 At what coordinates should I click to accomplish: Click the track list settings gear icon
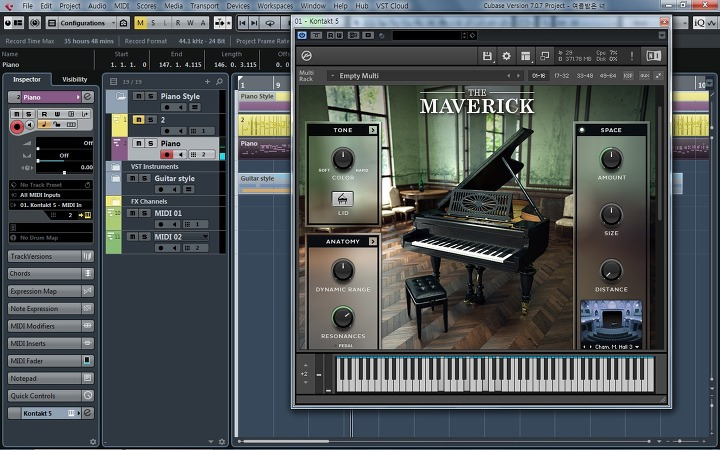coord(222,442)
